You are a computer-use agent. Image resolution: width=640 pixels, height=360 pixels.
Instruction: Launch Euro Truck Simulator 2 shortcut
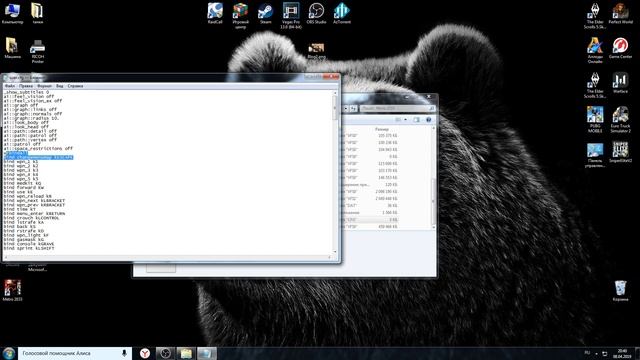[620, 120]
